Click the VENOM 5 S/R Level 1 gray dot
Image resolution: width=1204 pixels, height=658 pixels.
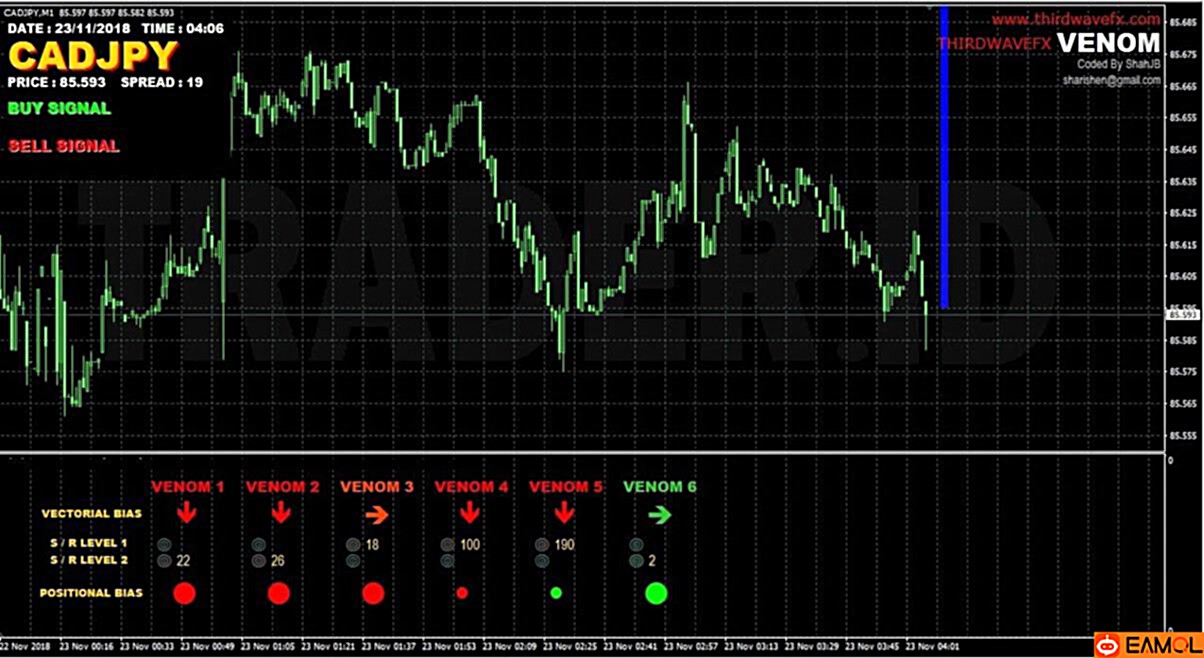click(x=541, y=545)
